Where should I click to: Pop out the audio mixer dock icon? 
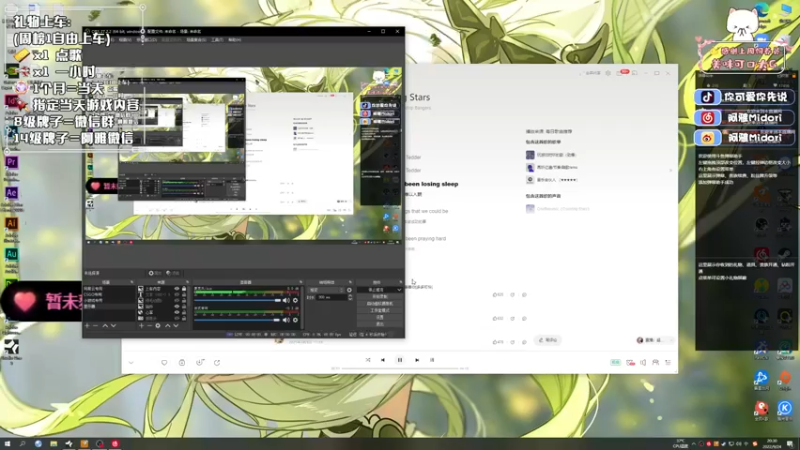tap(301, 282)
